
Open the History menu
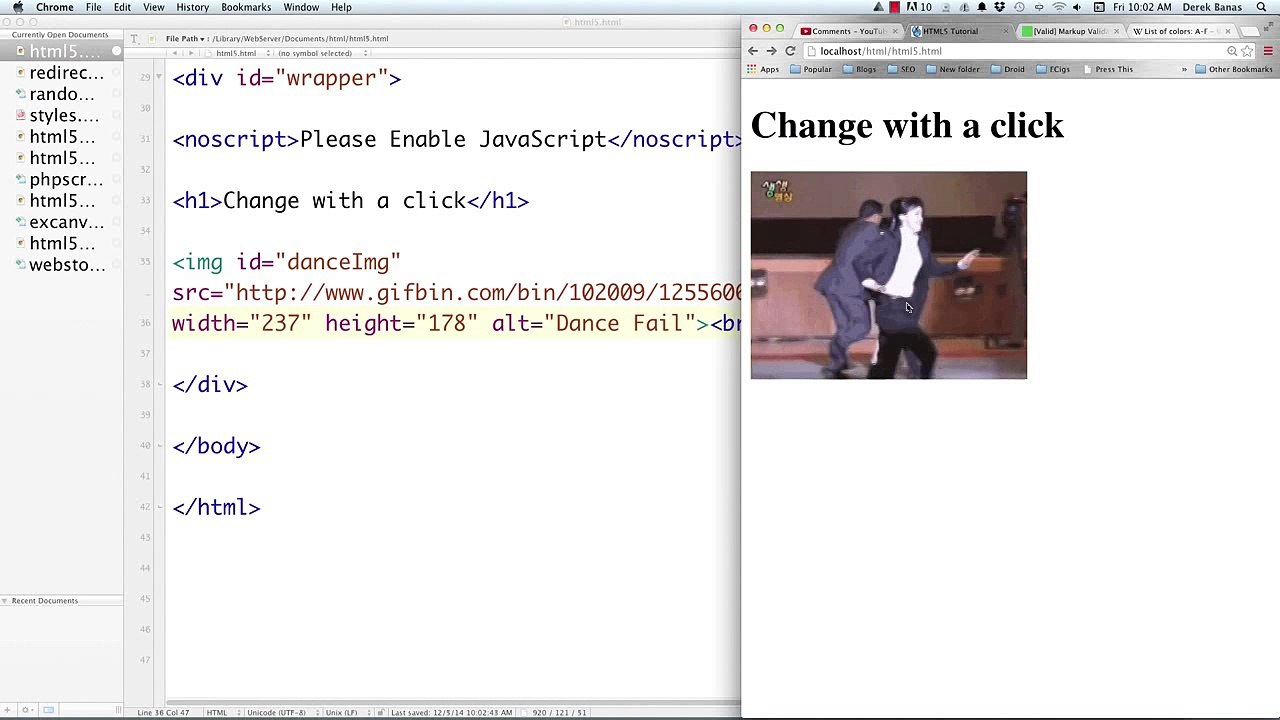(193, 7)
